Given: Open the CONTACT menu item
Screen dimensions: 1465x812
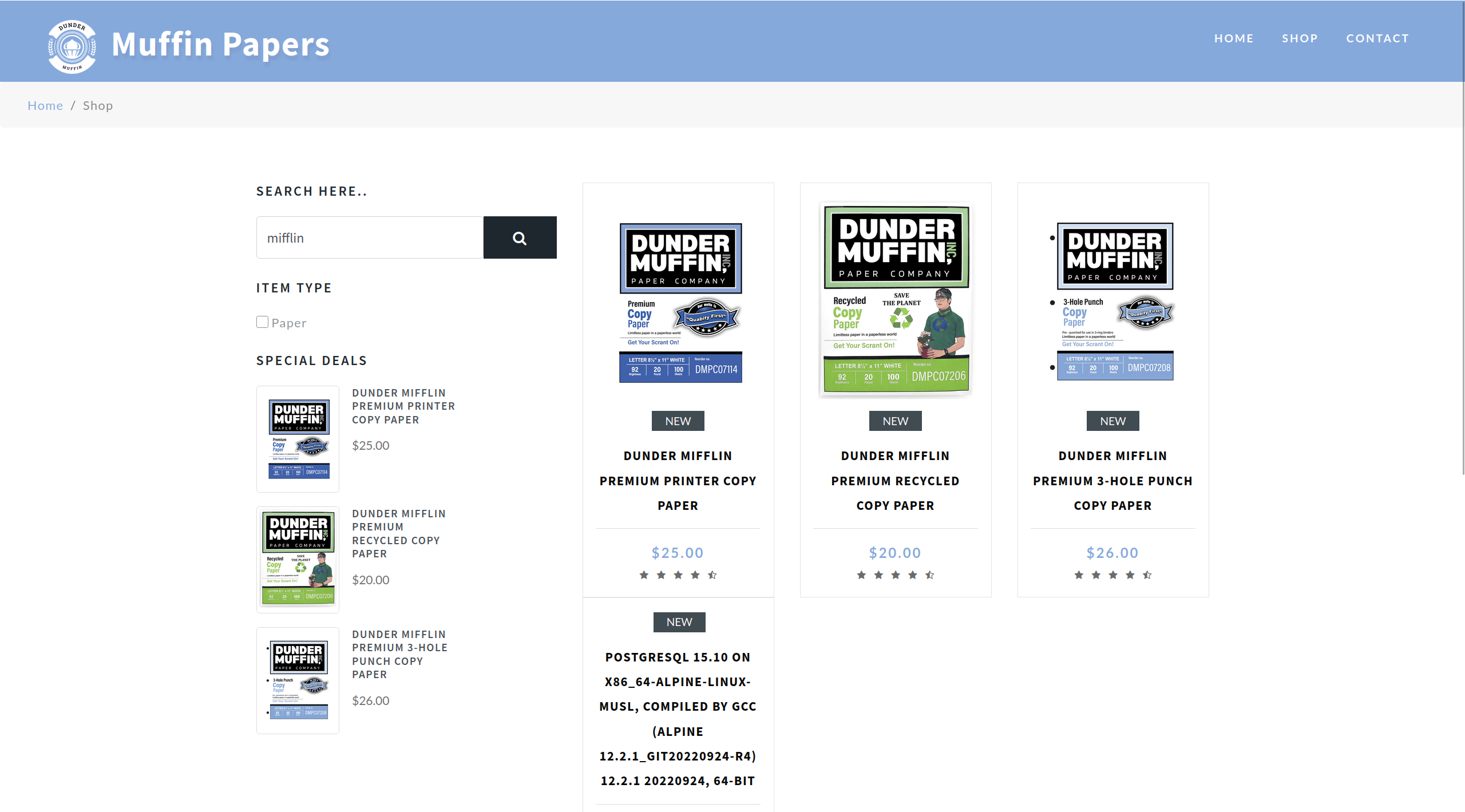Looking at the screenshot, I should point(1377,38).
